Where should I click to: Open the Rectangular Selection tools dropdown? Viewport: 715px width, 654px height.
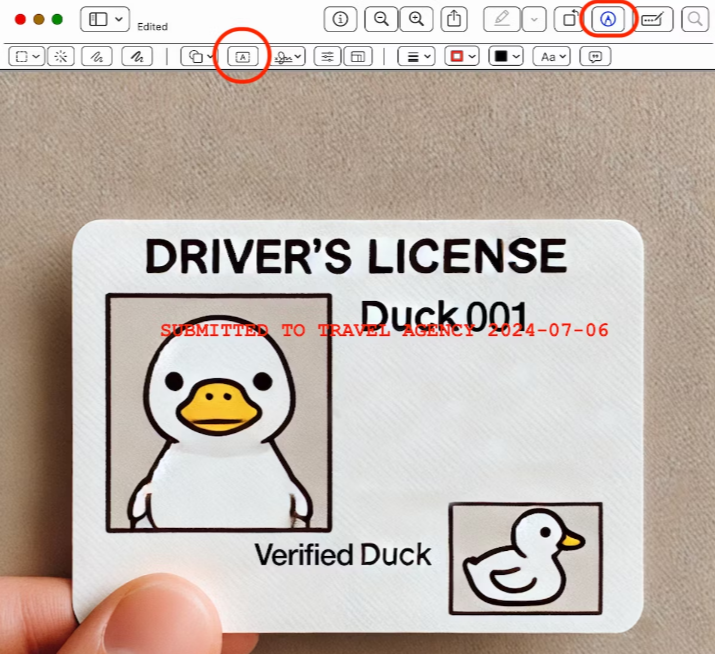(26, 57)
